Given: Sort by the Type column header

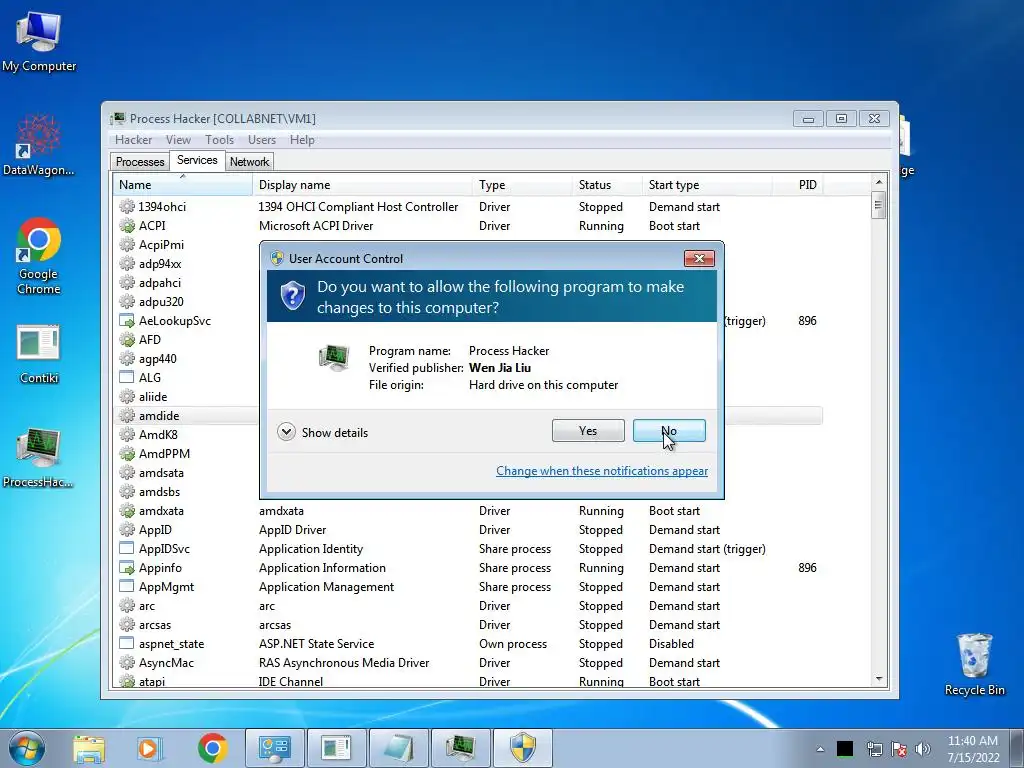Looking at the screenshot, I should [x=522, y=185].
